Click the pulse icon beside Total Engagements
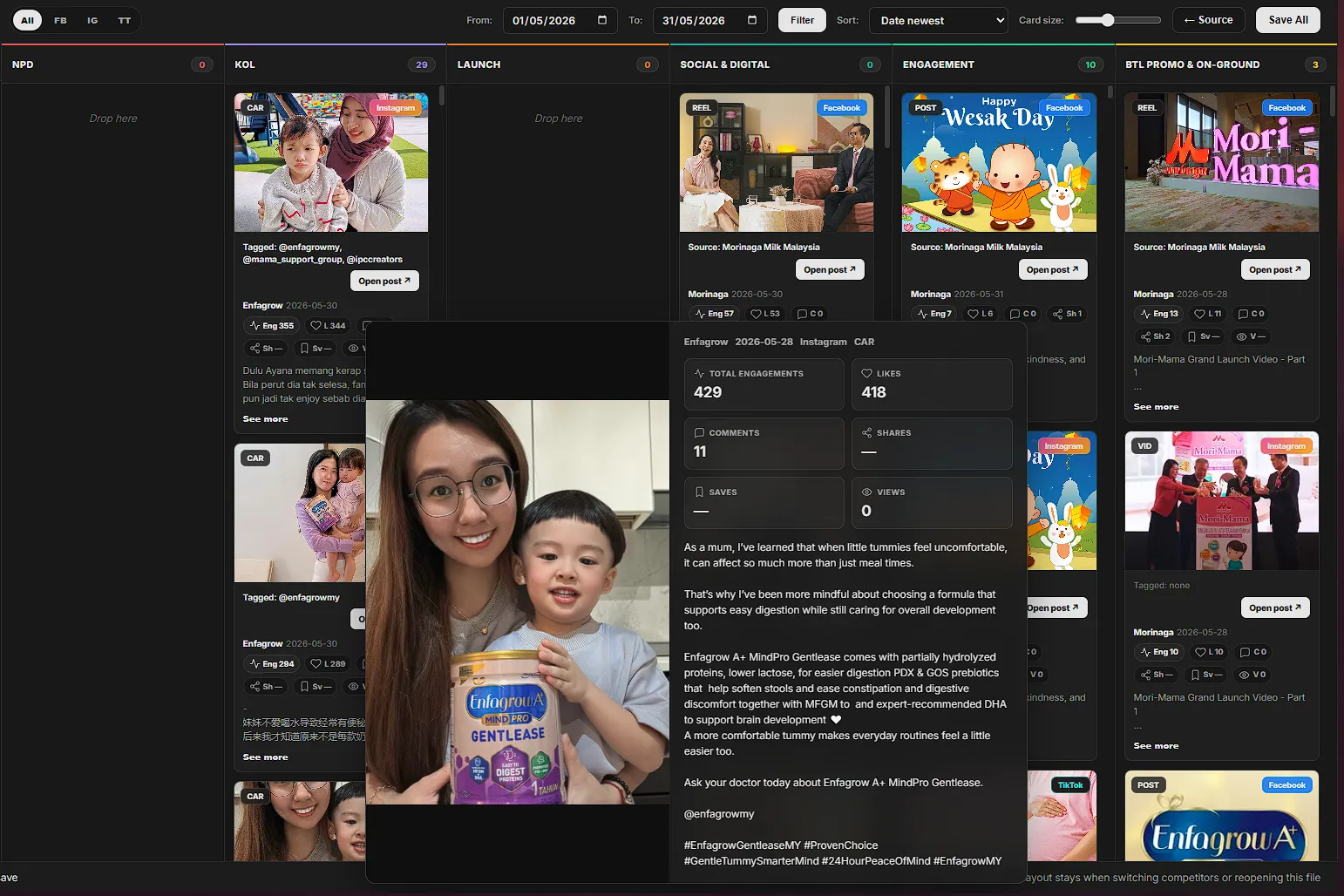Image resolution: width=1344 pixels, height=896 pixels. [x=699, y=373]
